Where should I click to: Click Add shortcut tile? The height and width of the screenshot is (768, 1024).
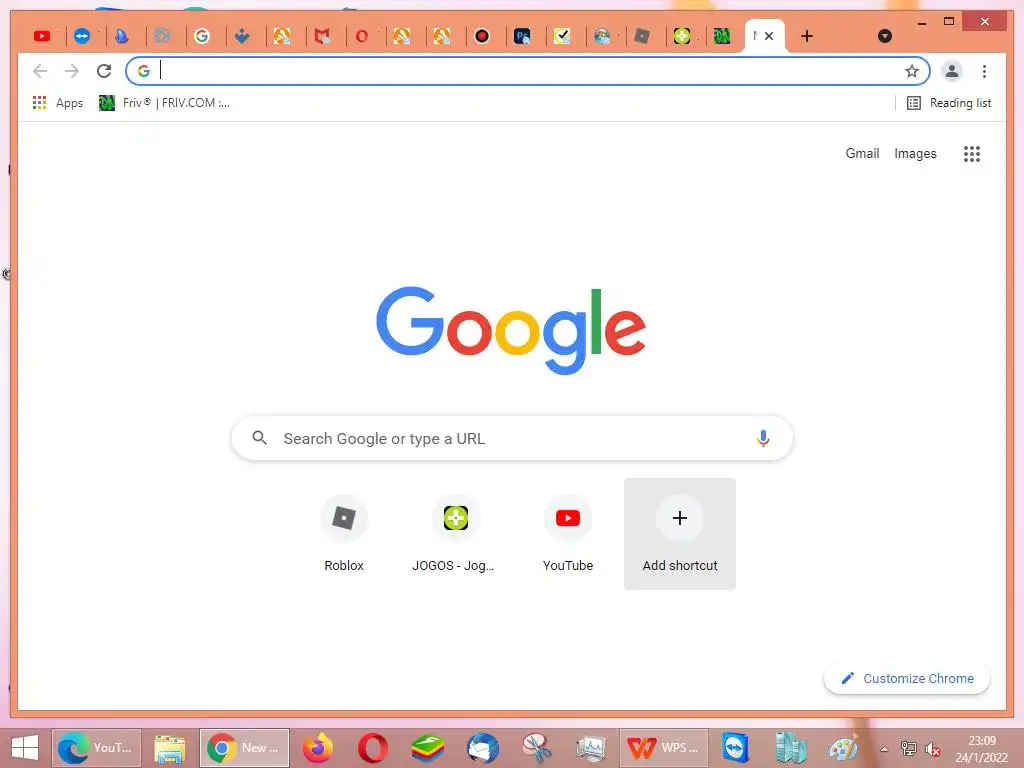680,534
